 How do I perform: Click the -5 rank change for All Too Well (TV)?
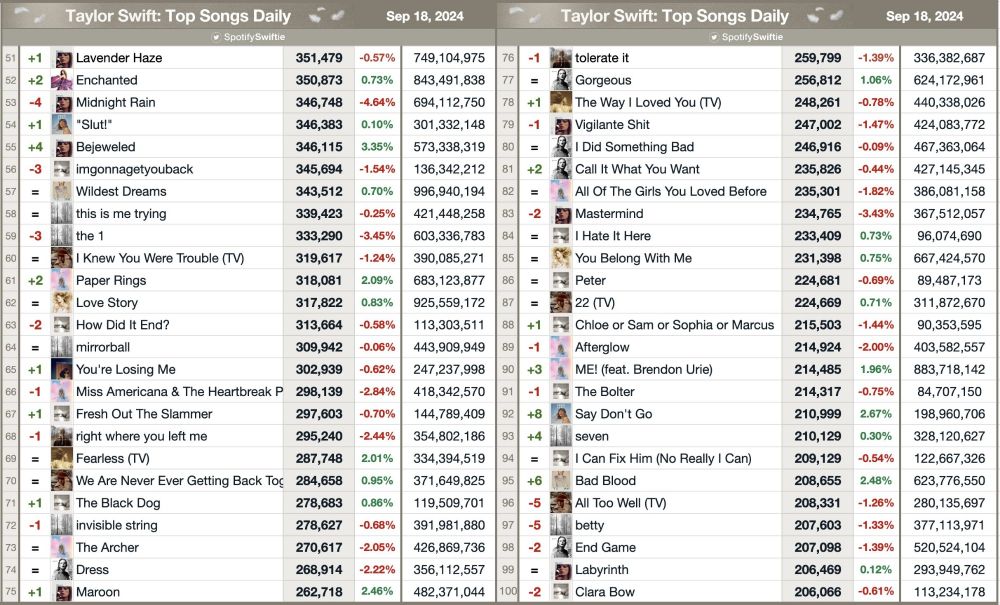pyautogui.click(x=534, y=503)
